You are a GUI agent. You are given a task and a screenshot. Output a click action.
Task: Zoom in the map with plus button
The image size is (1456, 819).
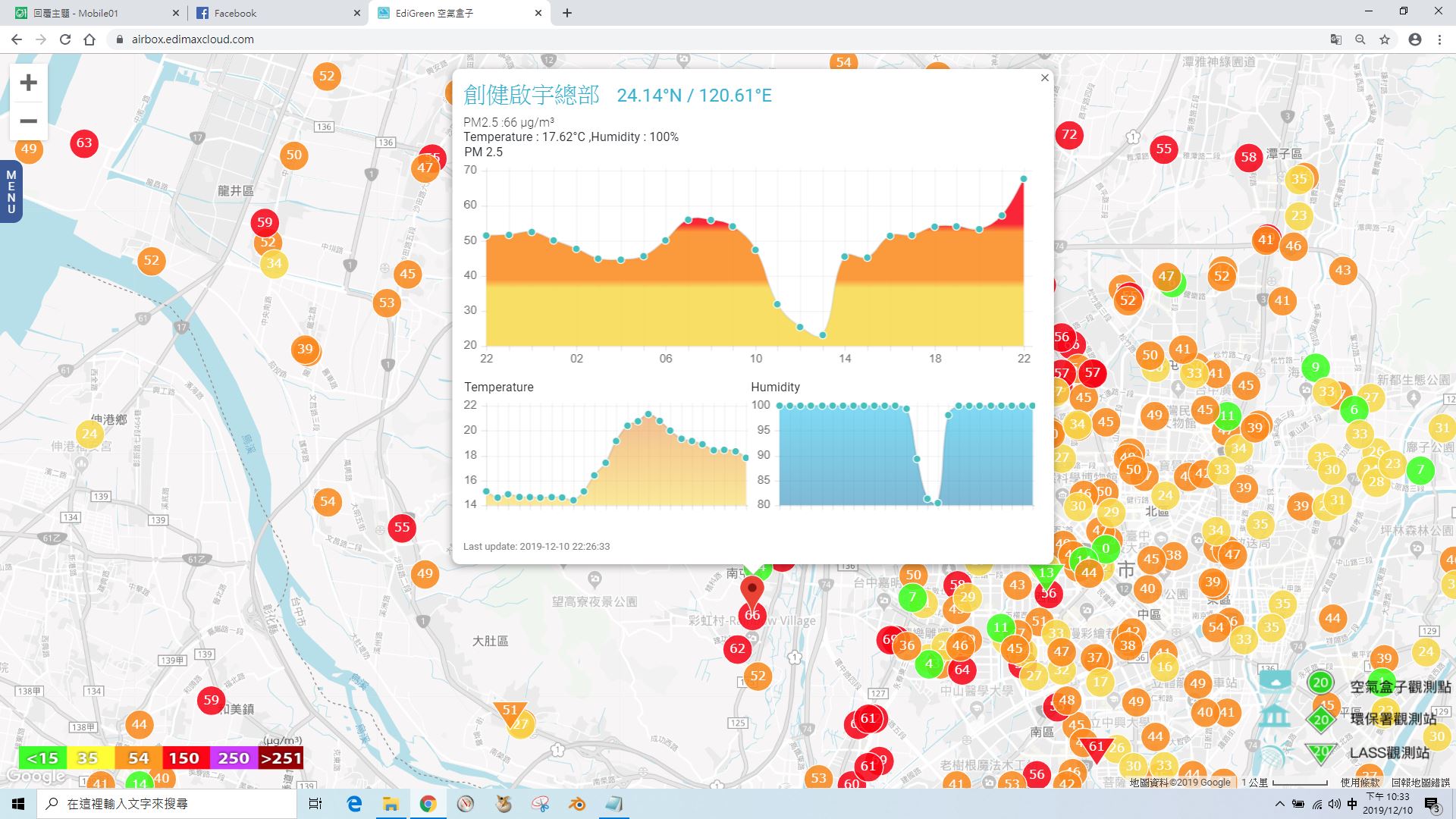28,83
